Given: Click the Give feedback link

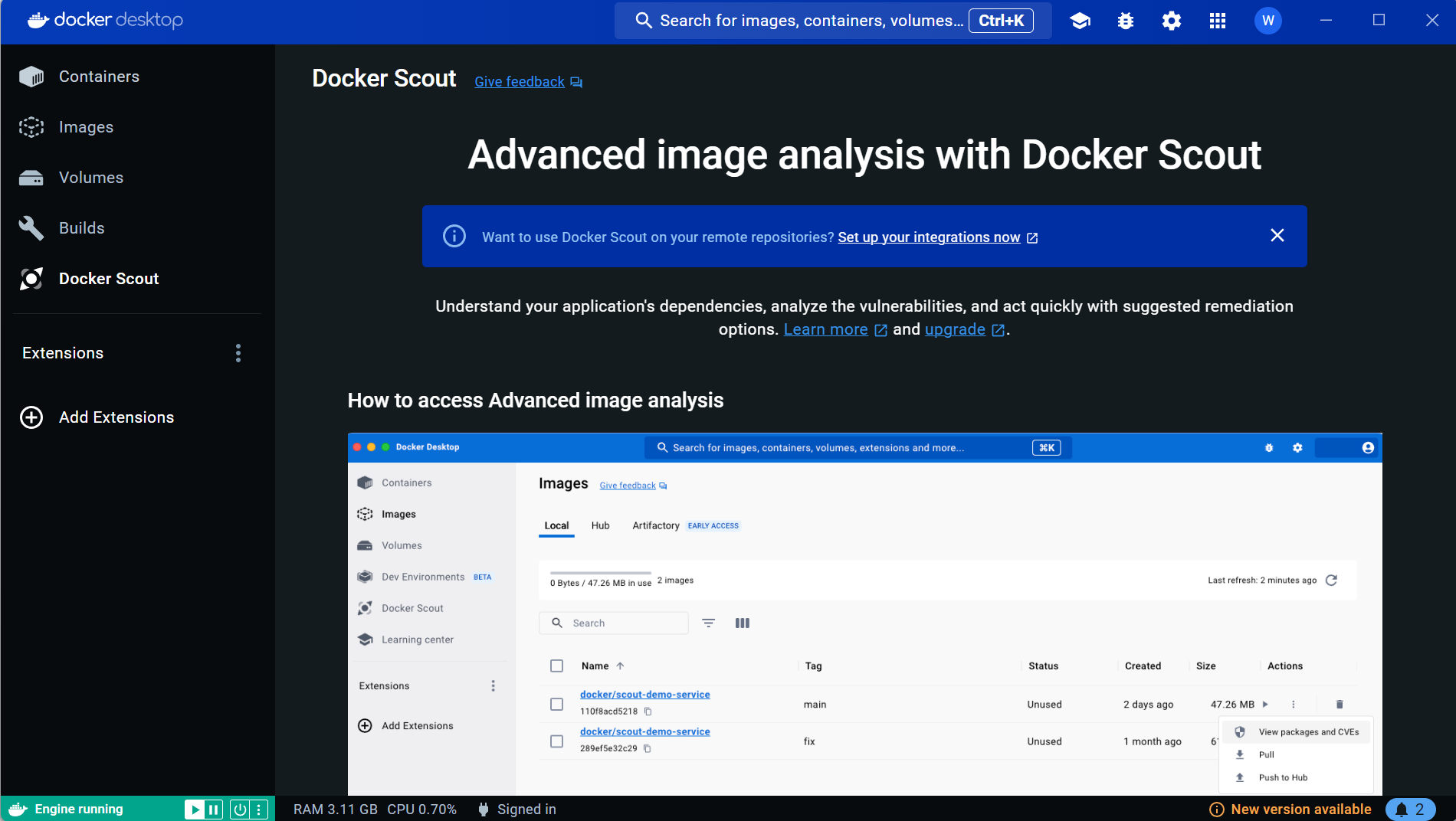Looking at the screenshot, I should point(520,82).
